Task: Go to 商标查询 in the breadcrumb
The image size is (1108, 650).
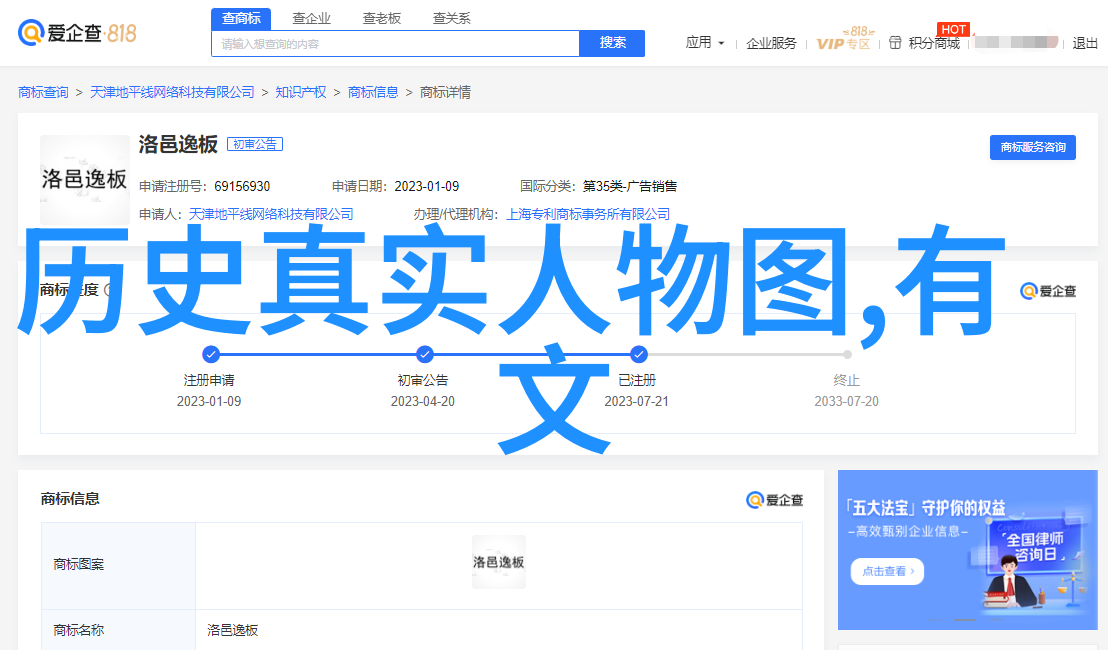Action: pyautogui.click(x=43, y=93)
